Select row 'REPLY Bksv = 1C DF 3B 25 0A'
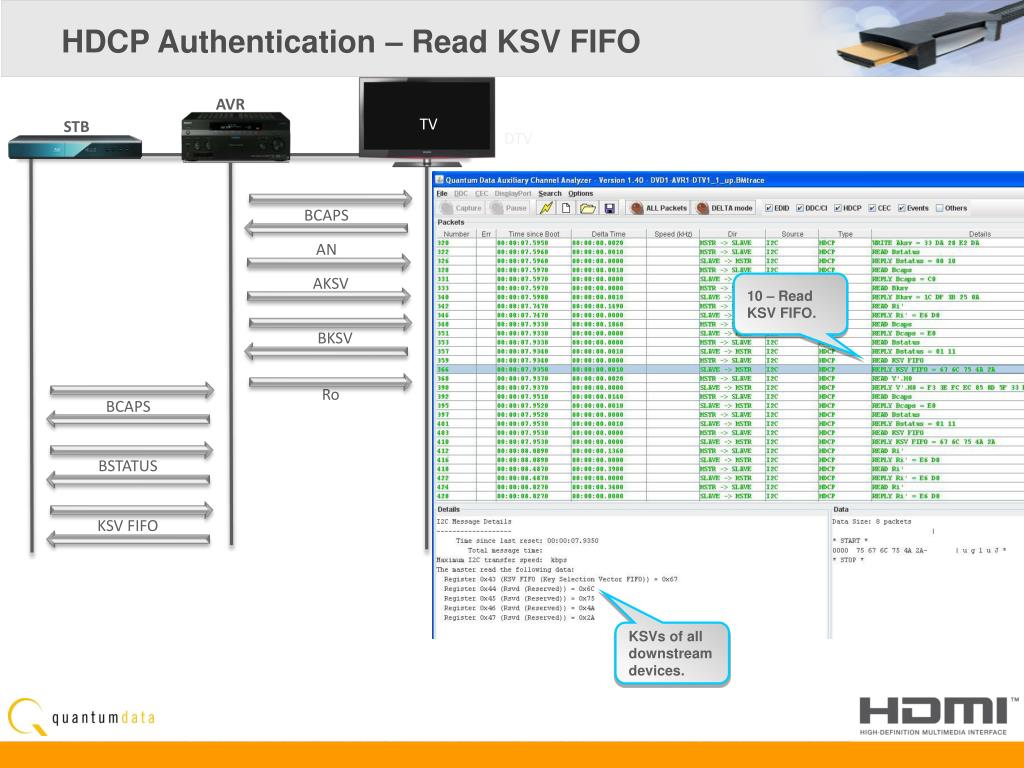The width and height of the screenshot is (1024, 768). (729, 297)
